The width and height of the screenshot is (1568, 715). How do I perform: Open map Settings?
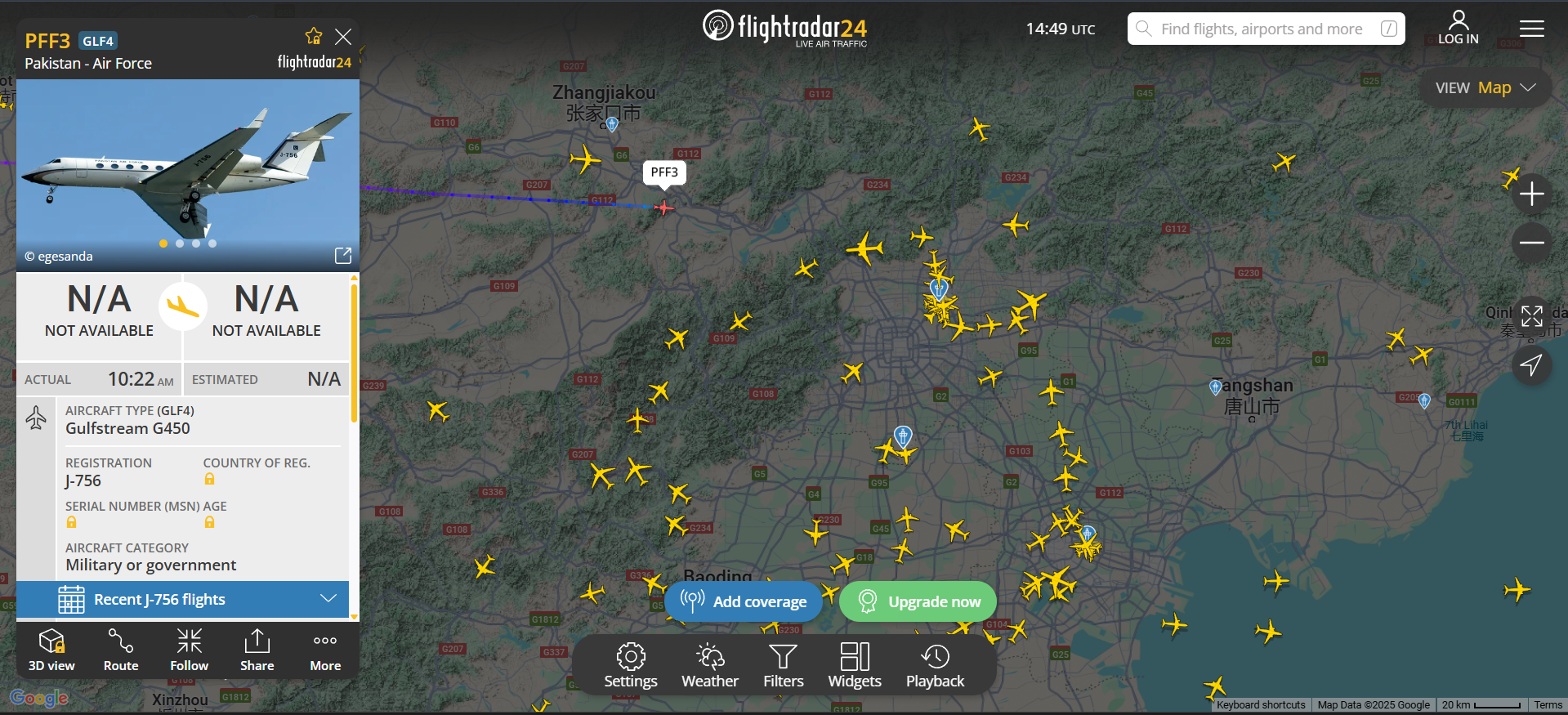(x=631, y=665)
